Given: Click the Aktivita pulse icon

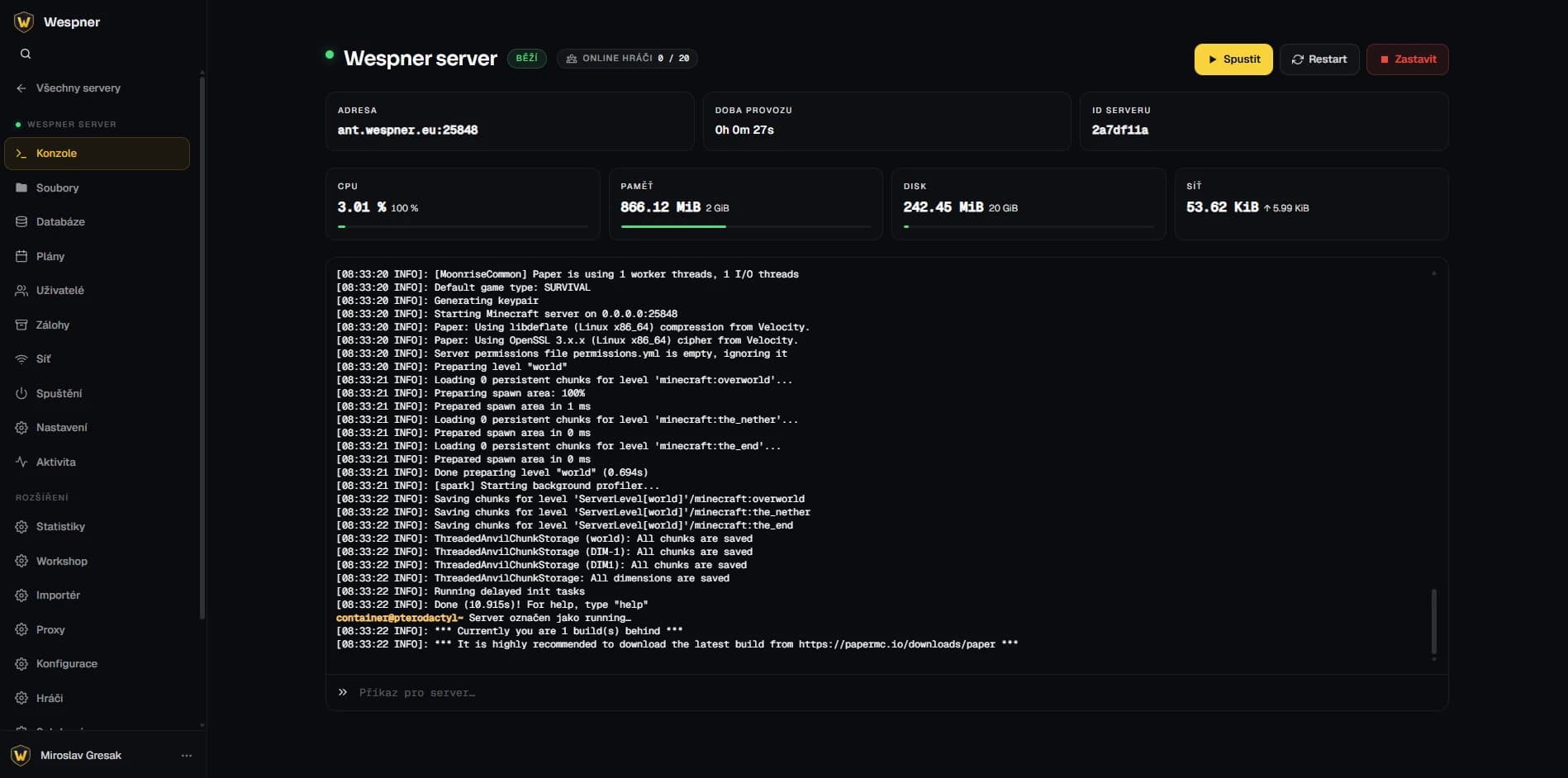Looking at the screenshot, I should point(21,463).
